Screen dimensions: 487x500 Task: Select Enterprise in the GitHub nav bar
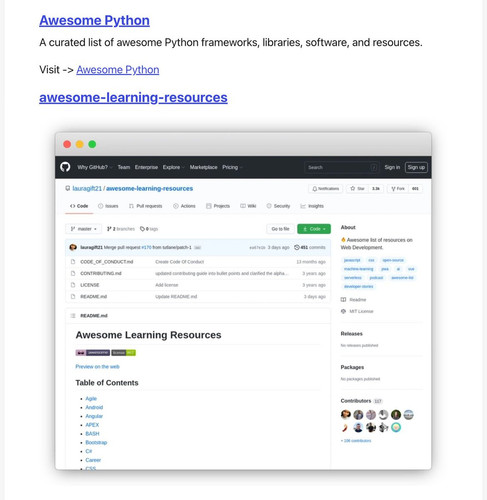pyautogui.click(x=146, y=167)
